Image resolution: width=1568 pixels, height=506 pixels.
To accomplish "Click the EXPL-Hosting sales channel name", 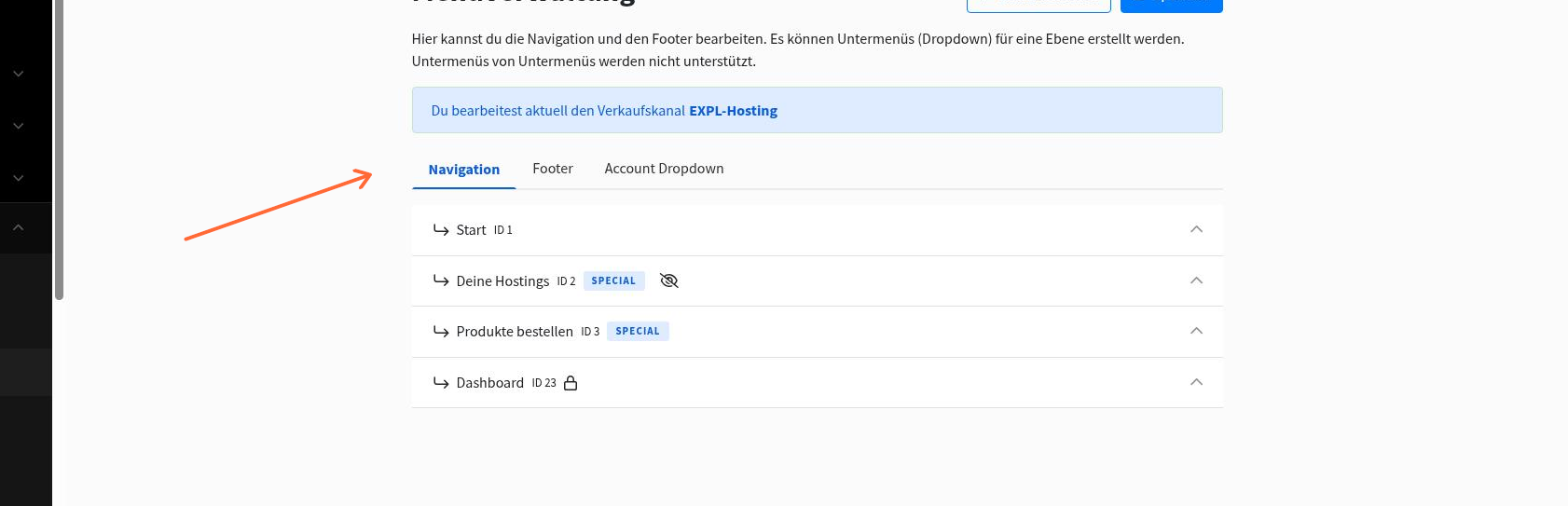I will [733, 111].
